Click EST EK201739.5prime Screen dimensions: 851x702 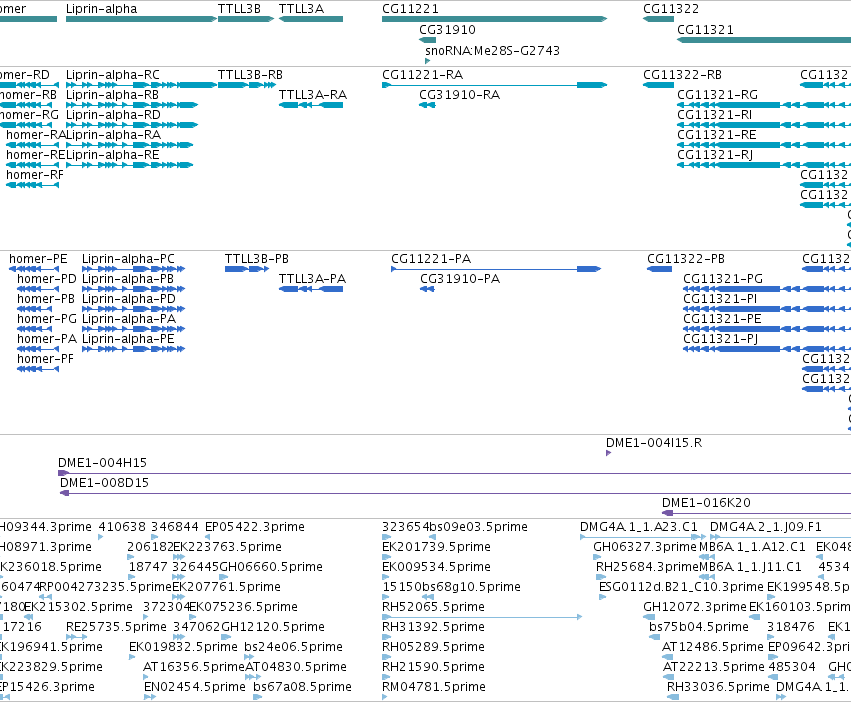(x=386, y=557)
